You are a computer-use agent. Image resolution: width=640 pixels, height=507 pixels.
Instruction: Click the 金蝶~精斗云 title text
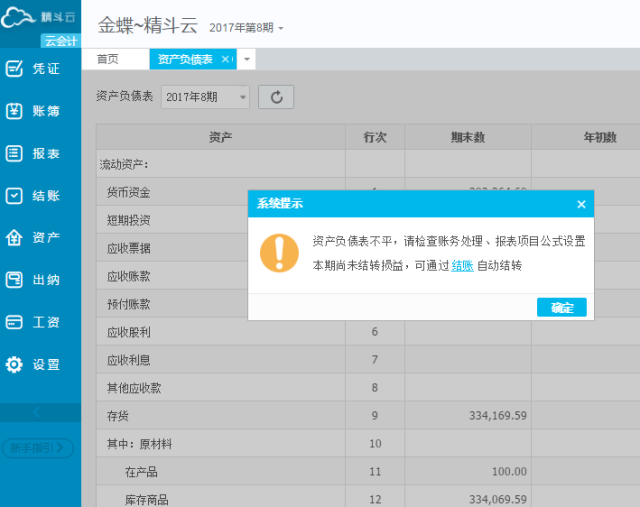(x=148, y=25)
